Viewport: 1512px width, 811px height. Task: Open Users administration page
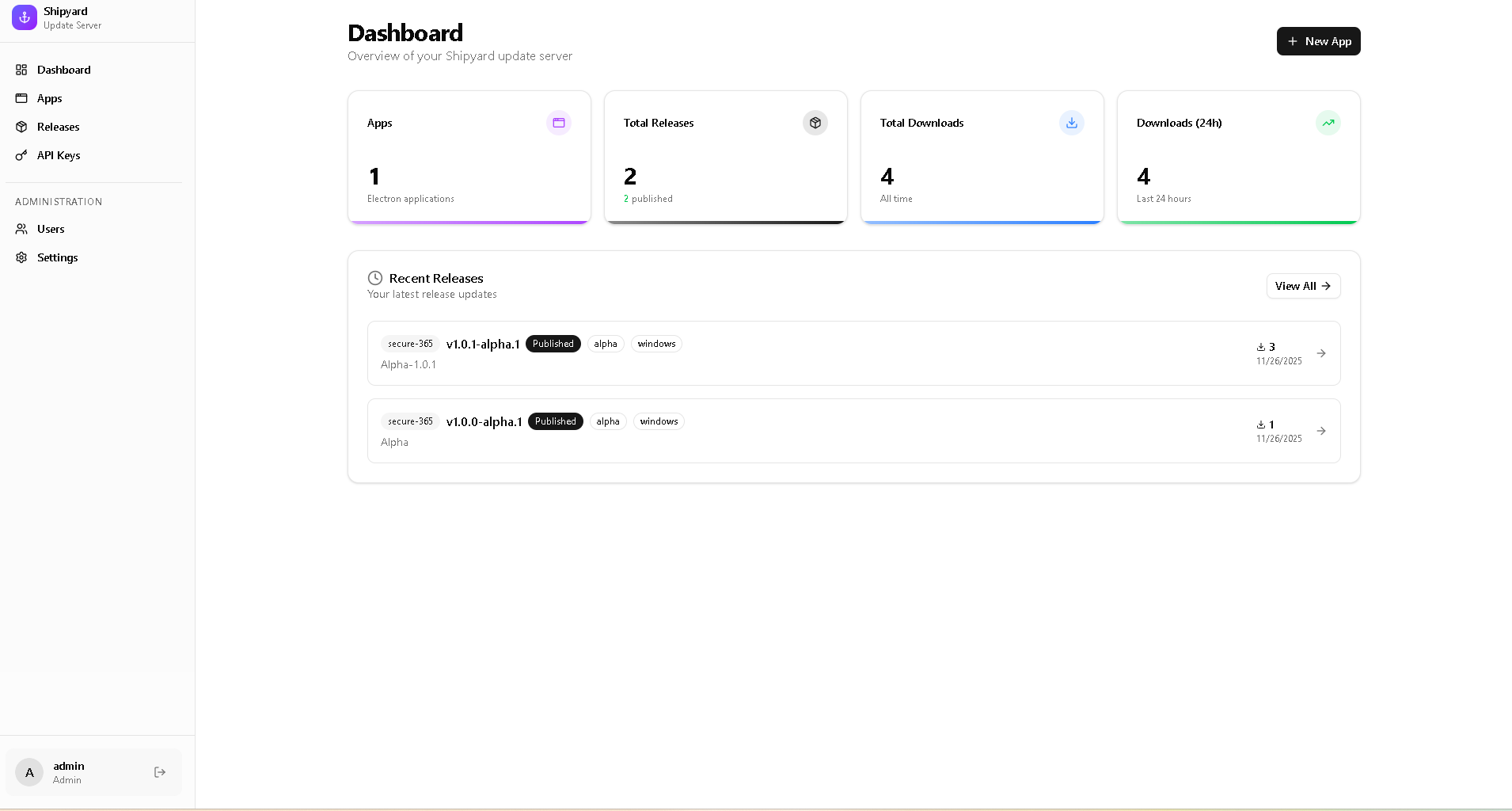[51, 229]
